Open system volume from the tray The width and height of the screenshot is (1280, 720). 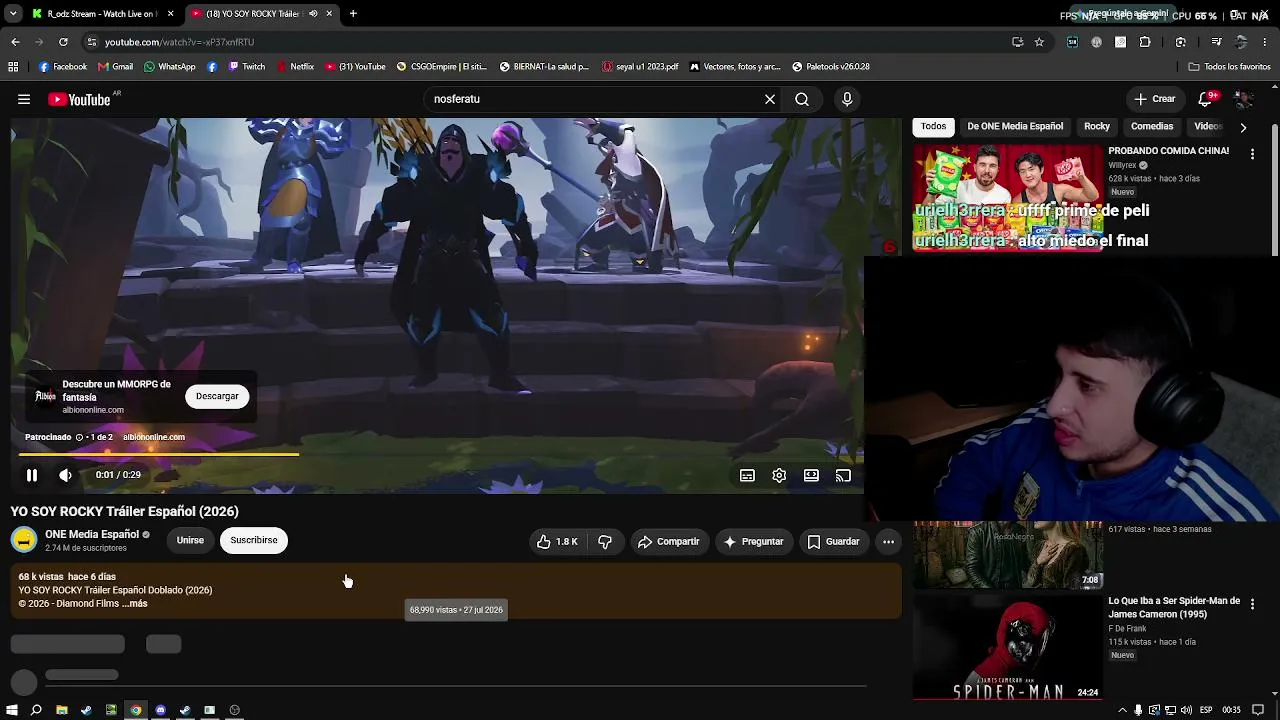coord(1188,710)
